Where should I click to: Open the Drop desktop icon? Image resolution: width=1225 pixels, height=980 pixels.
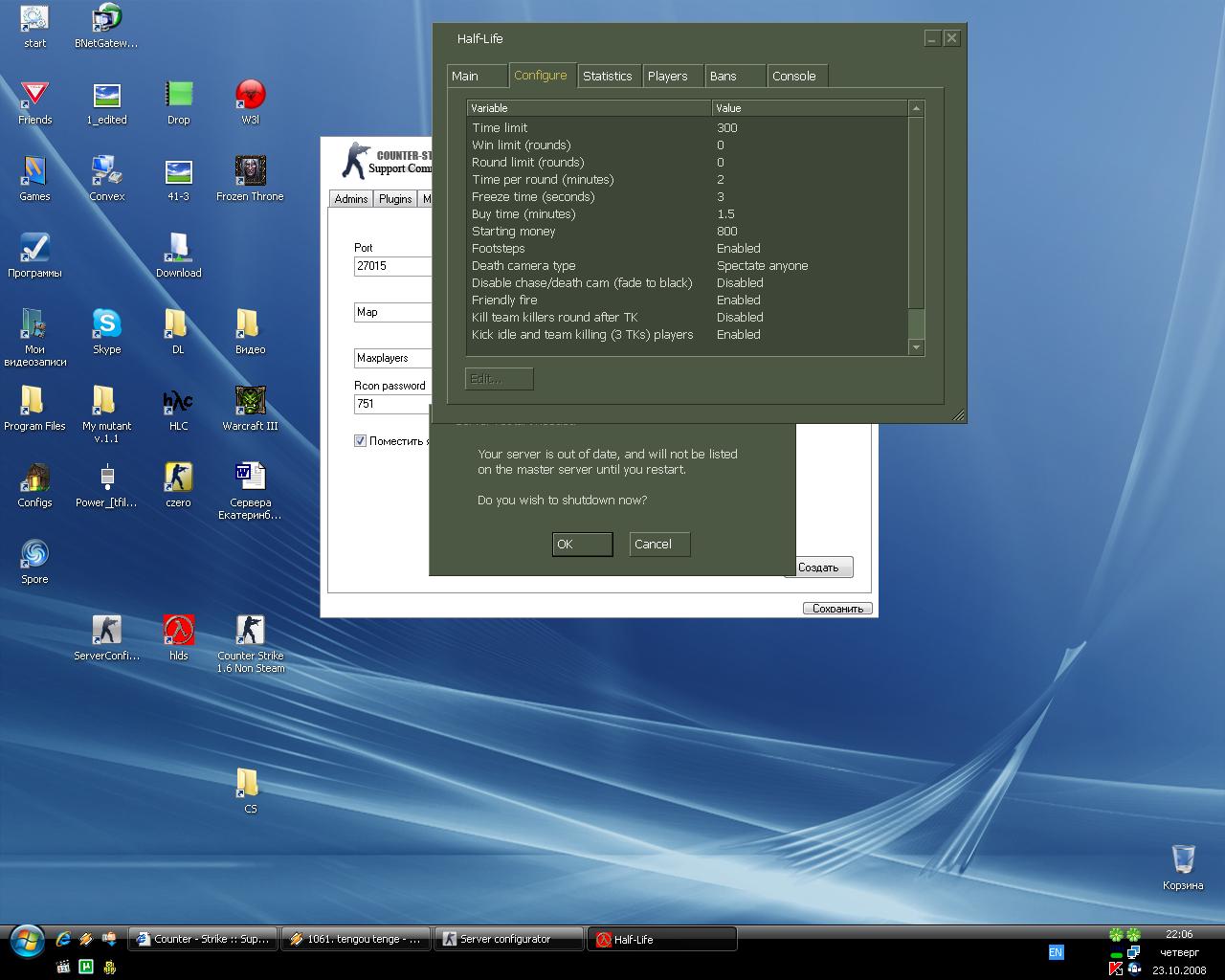[x=178, y=102]
